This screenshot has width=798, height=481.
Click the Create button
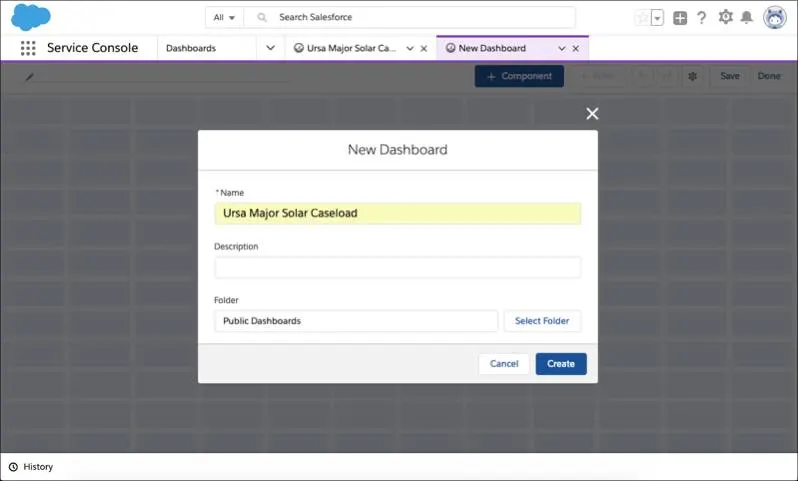561,364
